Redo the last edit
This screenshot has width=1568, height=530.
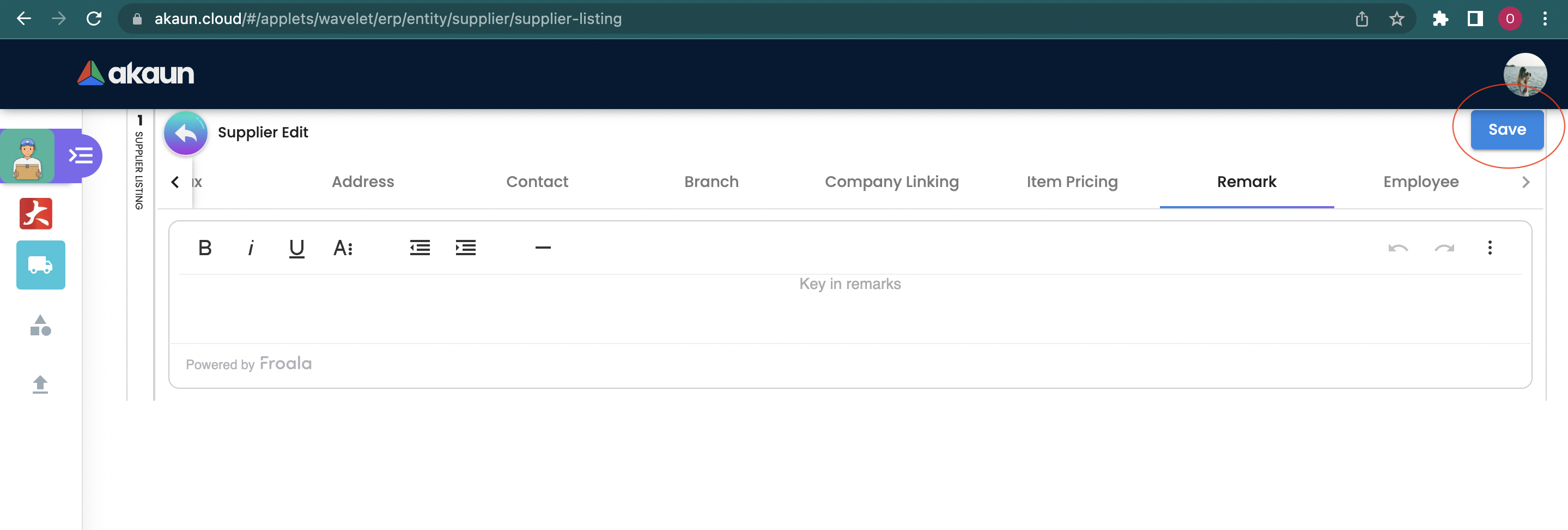point(1444,248)
